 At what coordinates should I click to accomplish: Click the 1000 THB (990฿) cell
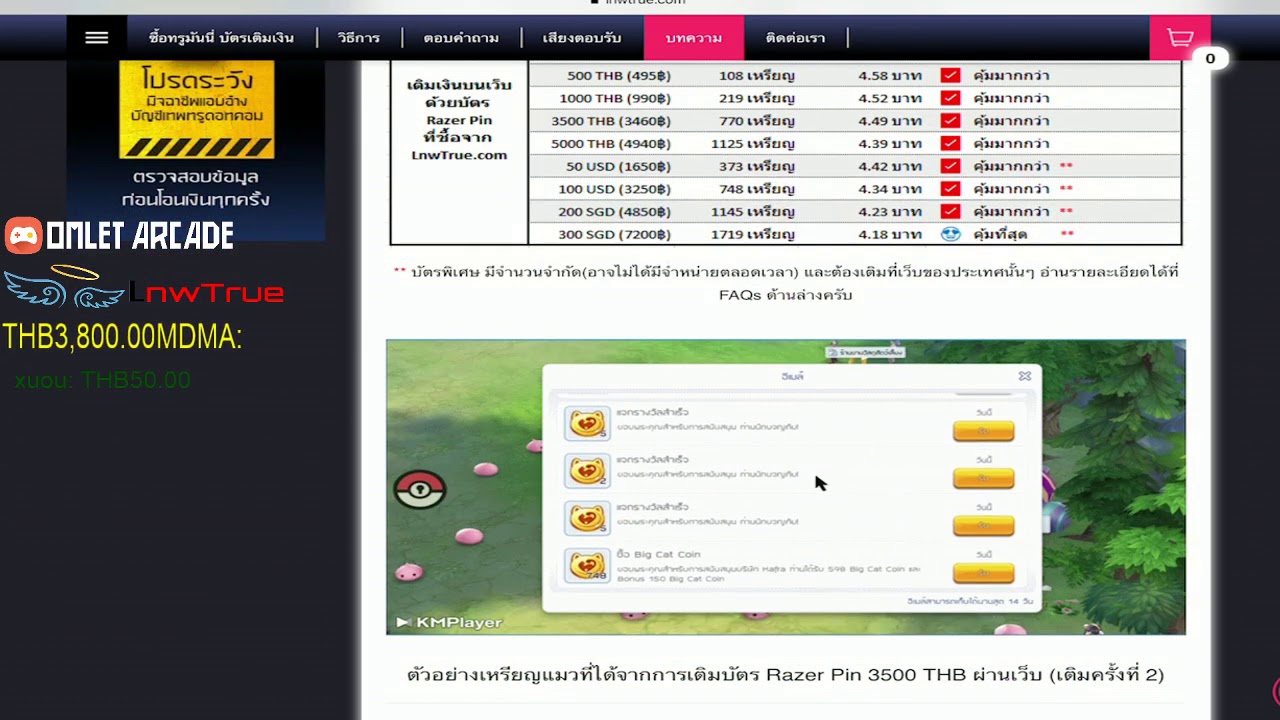[614, 98]
